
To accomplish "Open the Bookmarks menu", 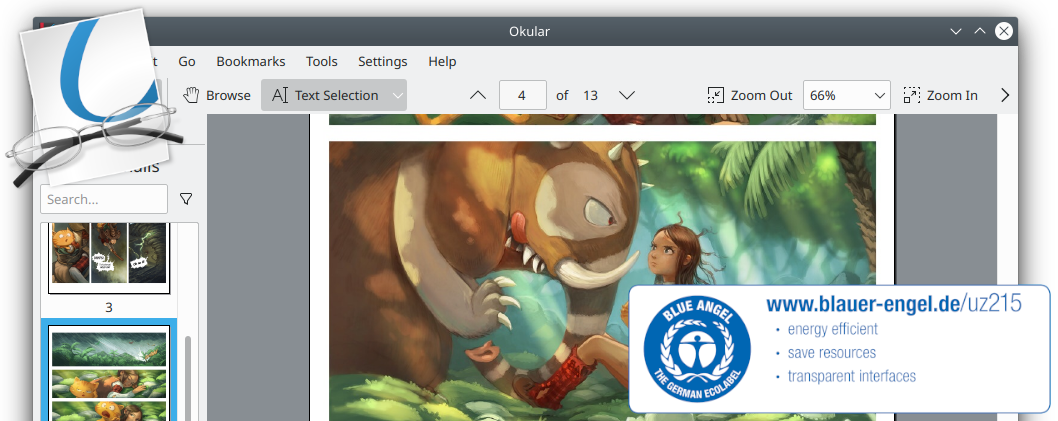I will [250, 61].
